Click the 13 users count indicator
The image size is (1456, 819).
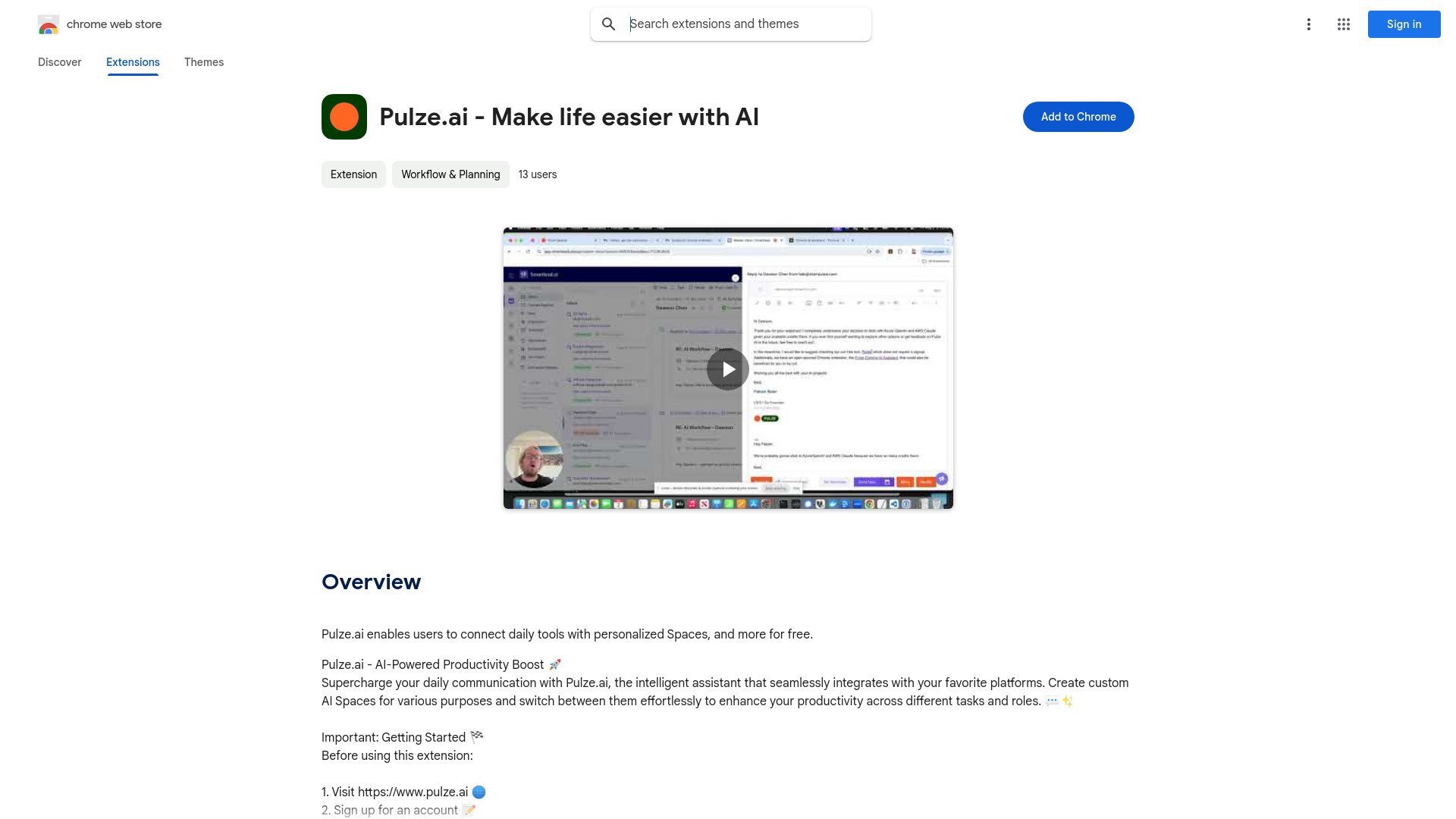[x=537, y=174]
